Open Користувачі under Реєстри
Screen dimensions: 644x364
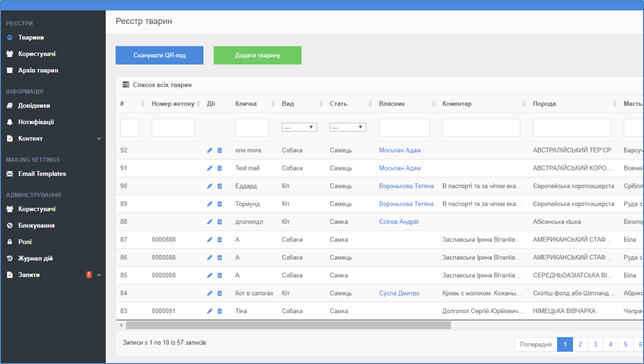point(37,54)
